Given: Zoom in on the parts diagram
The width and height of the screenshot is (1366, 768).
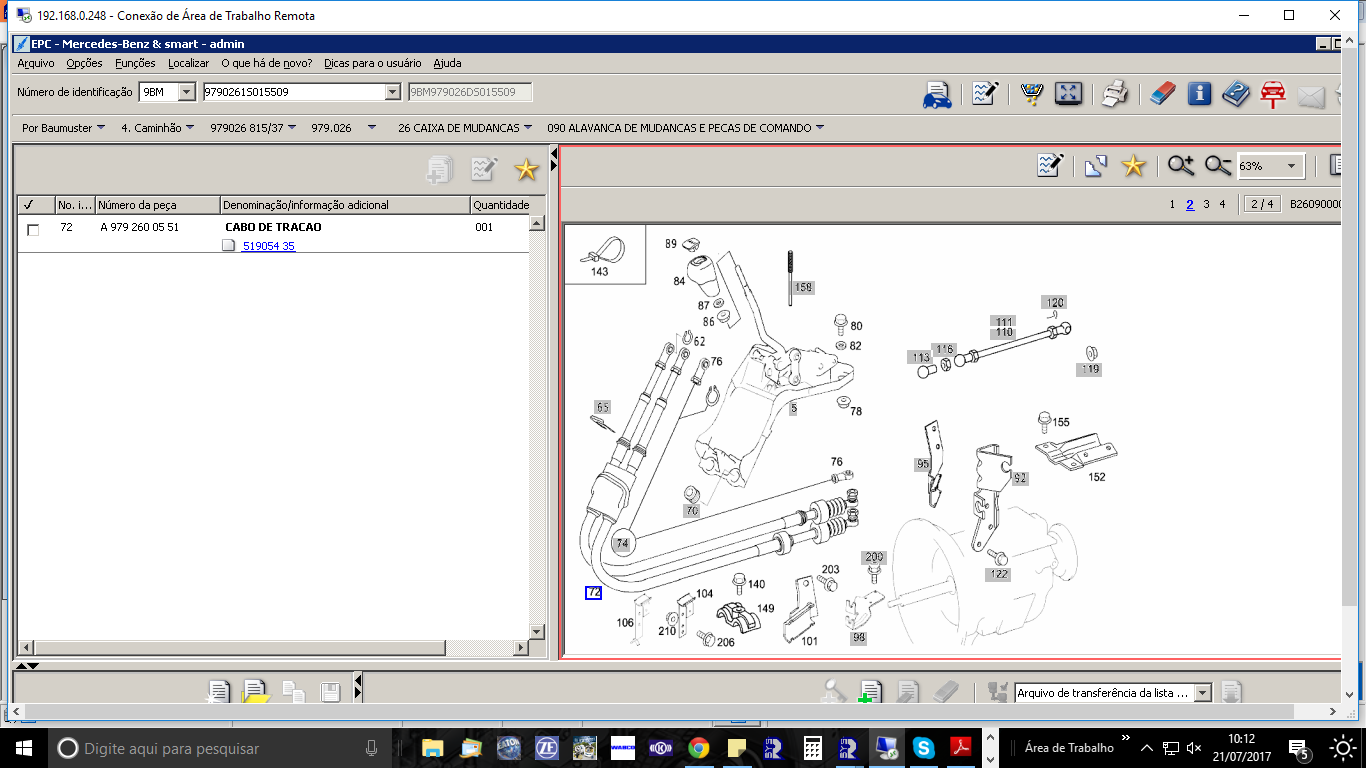Looking at the screenshot, I should (x=1181, y=166).
